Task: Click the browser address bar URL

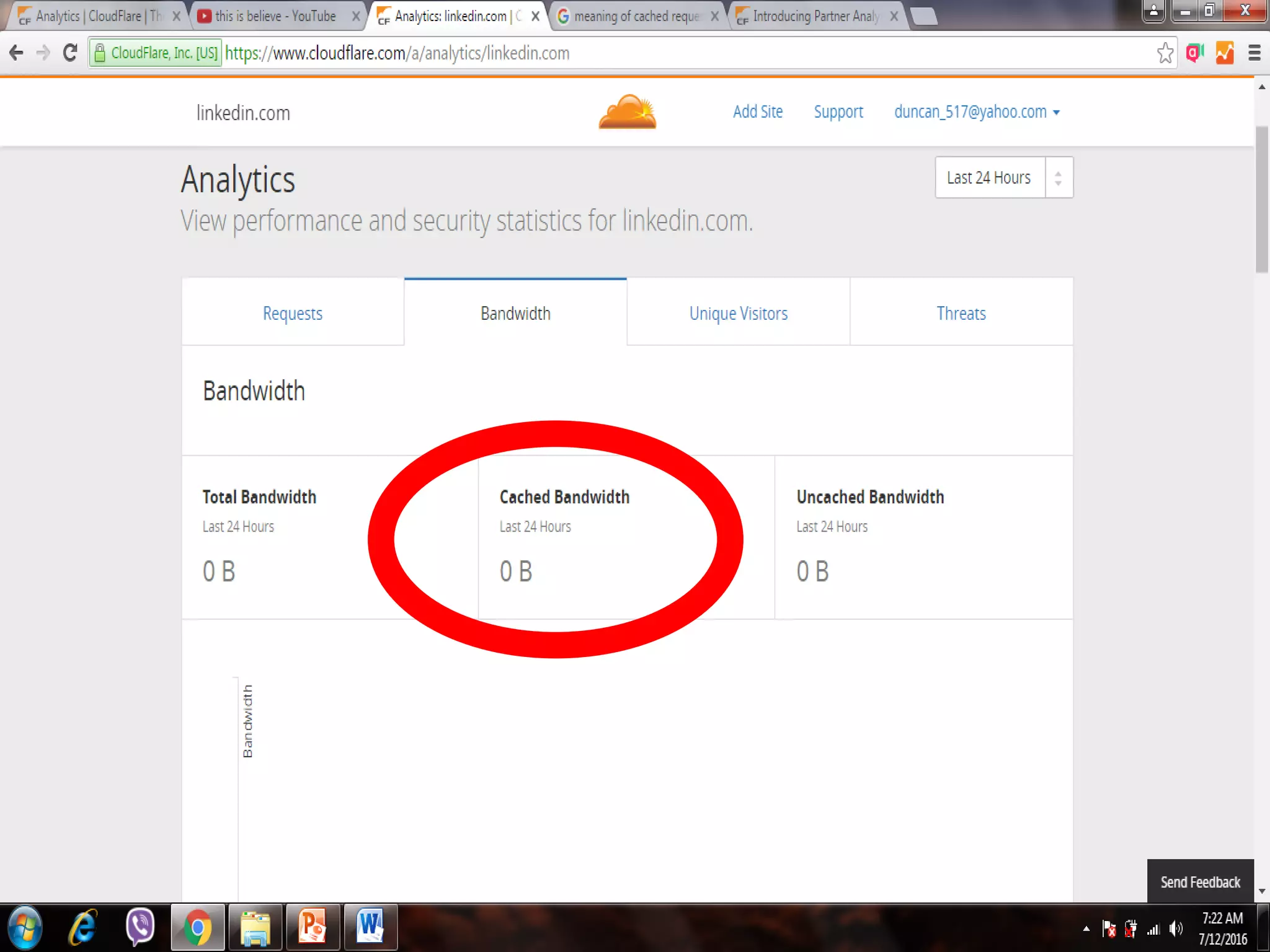Action: (397, 53)
